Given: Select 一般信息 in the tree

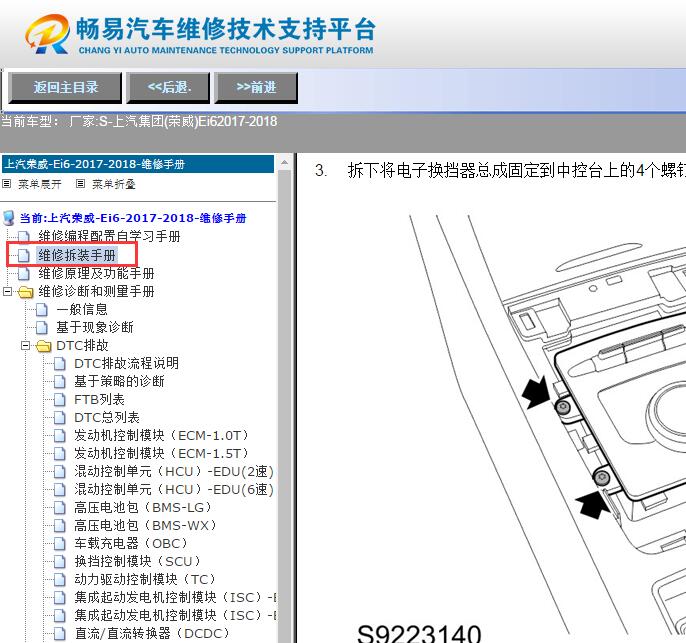Looking at the screenshot, I should tap(82, 309).
